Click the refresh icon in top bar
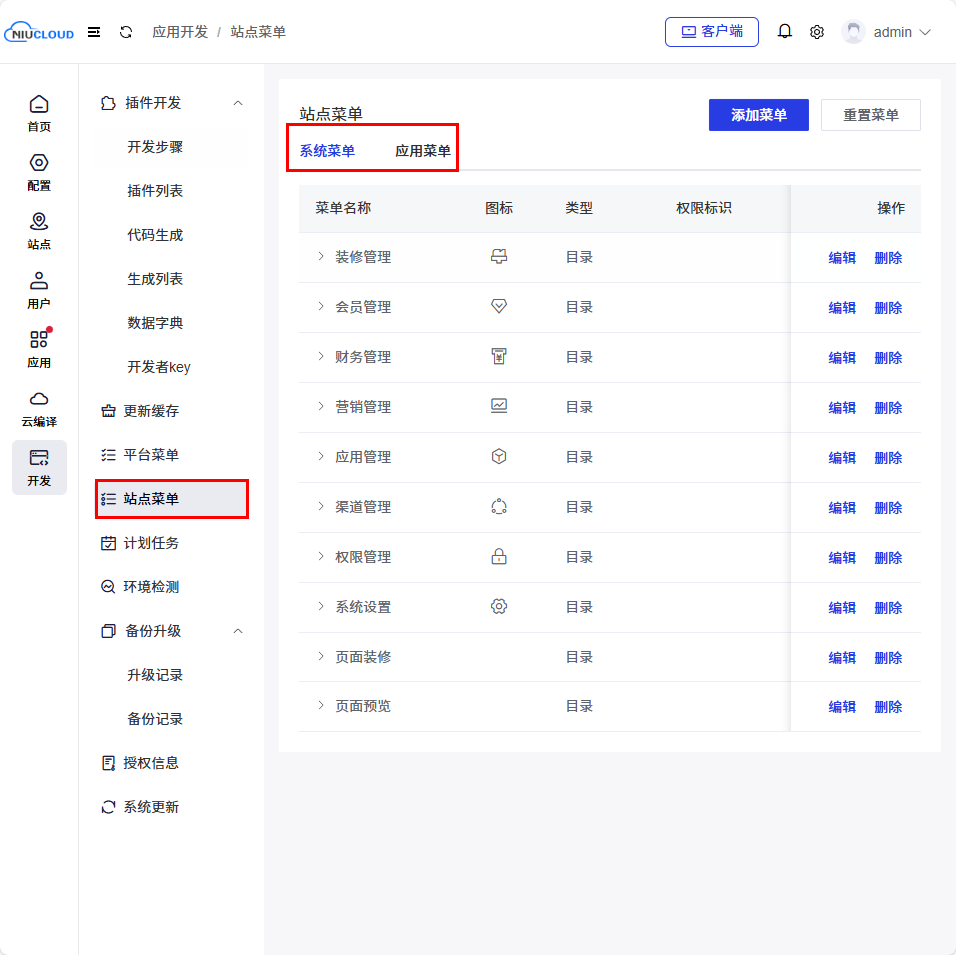The height and width of the screenshot is (955, 956). (126, 32)
